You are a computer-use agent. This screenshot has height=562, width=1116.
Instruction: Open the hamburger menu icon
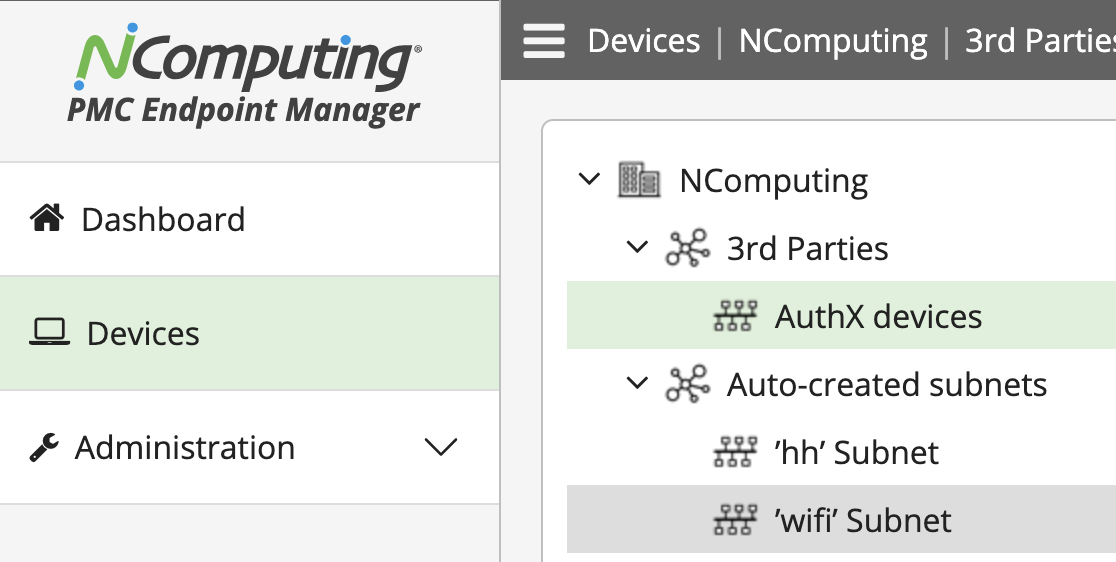pos(544,41)
